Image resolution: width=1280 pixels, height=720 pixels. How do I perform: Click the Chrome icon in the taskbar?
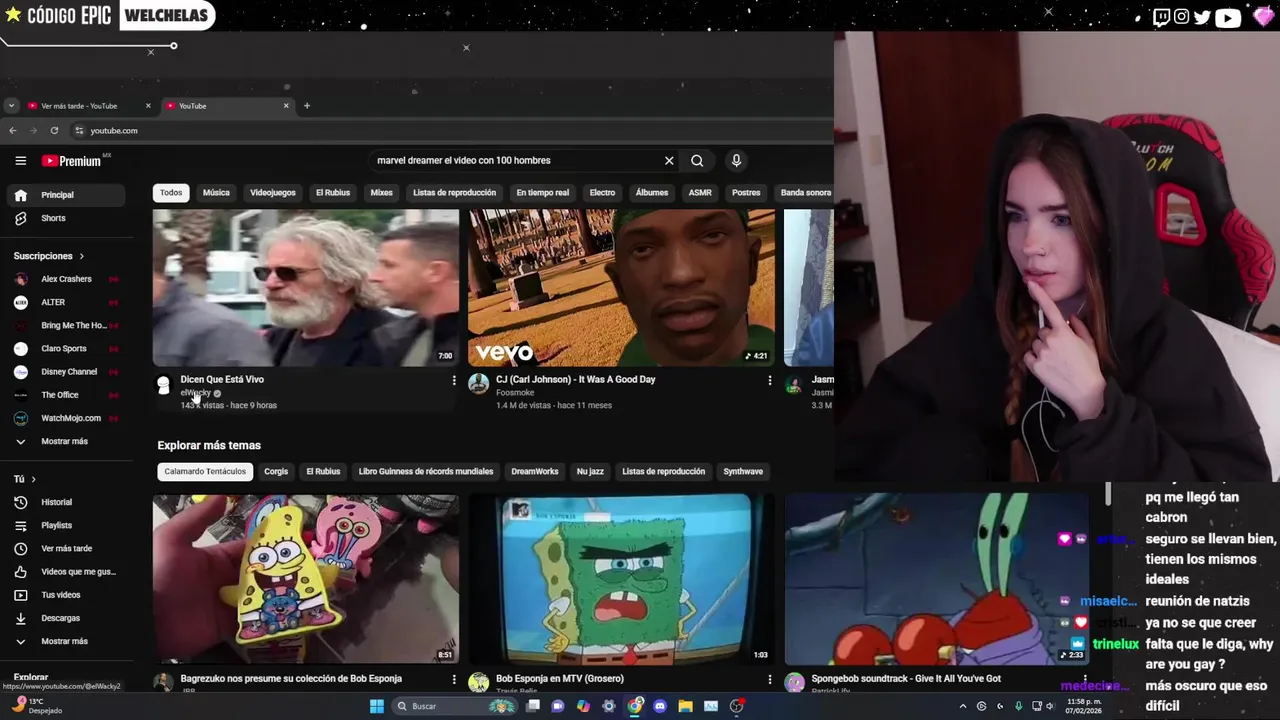pos(635,706)
